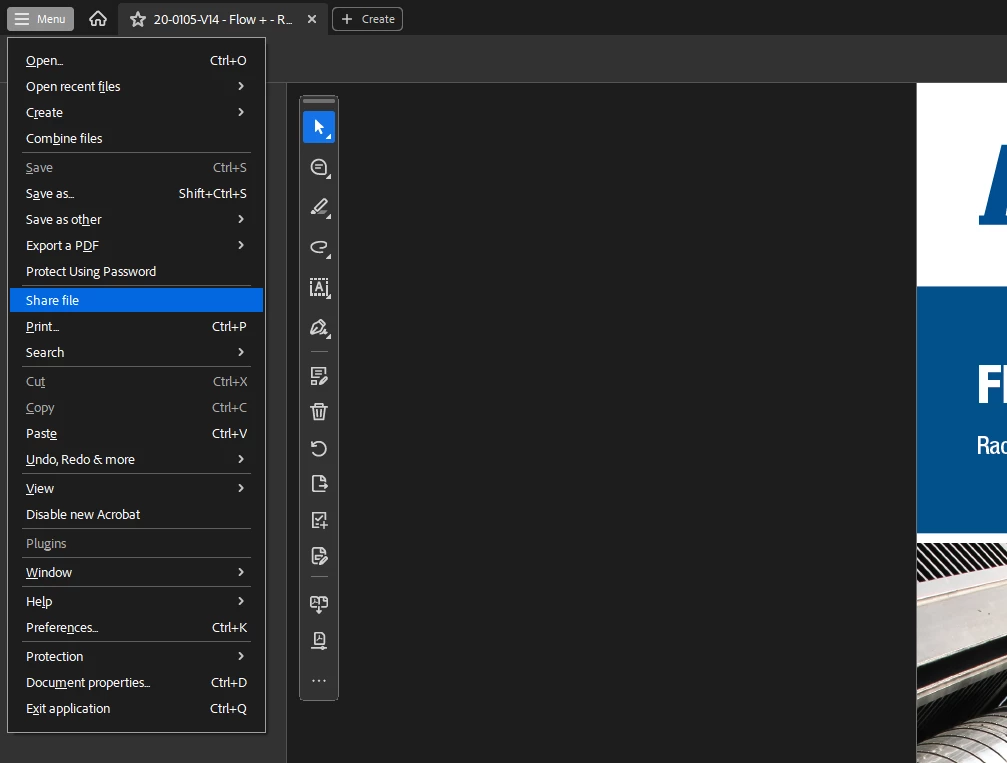This screenshot has height=763, width=1007.
Task: Click the Create button with plus sign
Action: [367, 19]
